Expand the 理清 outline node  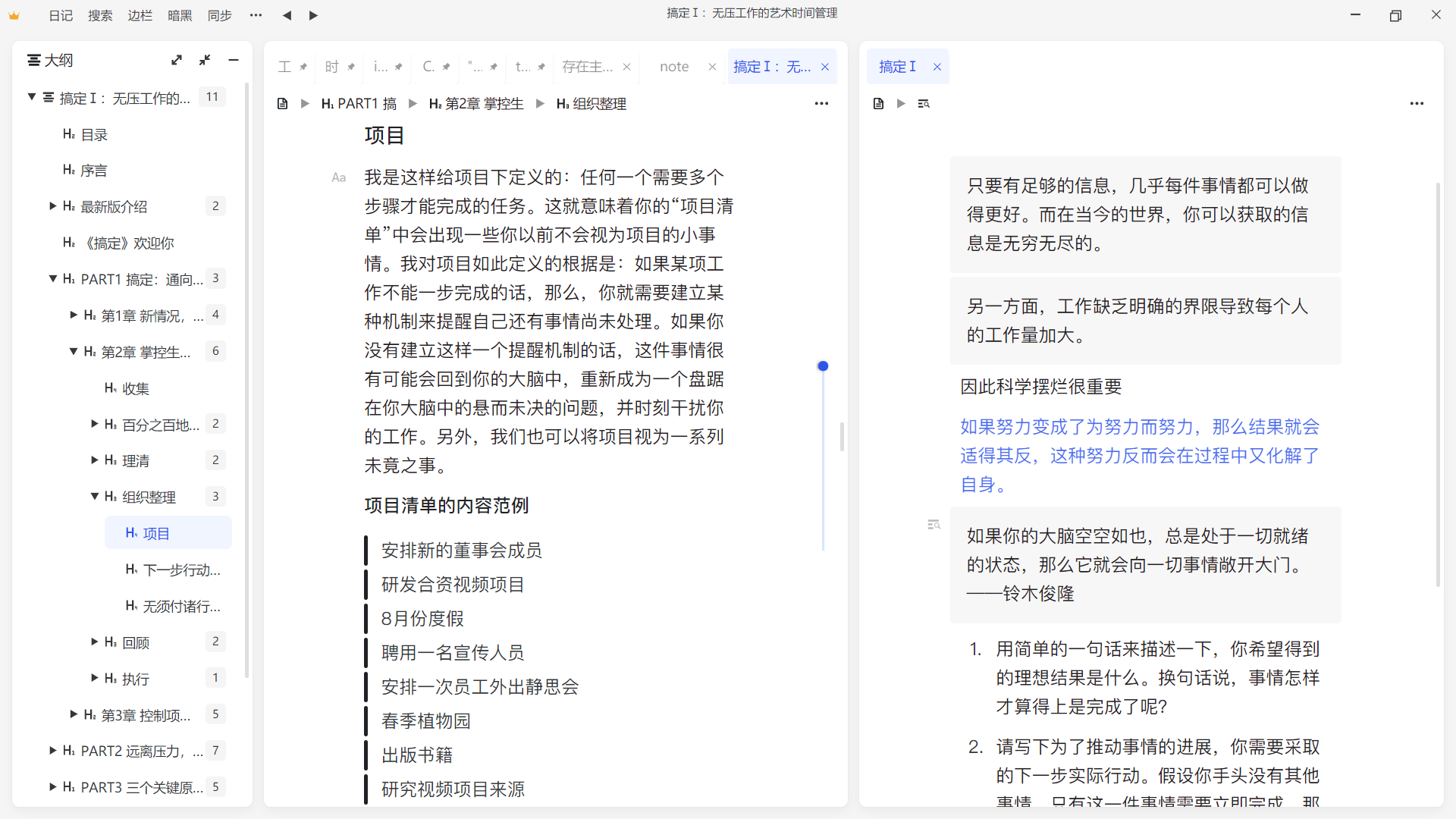pyautogui.click(x=94, y=460)
